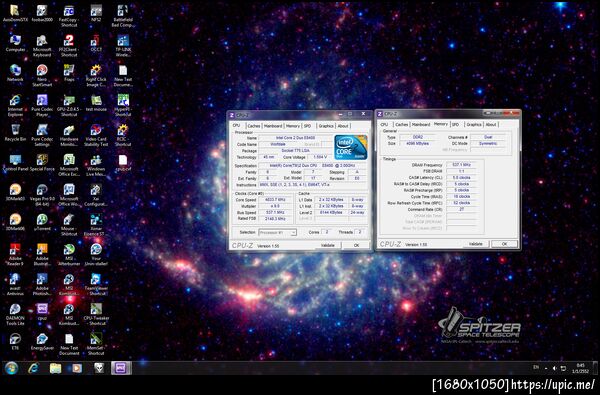Launch 3DMark06 from the desktop
The height and width of the screenshot is (395, 600).
click(x=15, y=222)
